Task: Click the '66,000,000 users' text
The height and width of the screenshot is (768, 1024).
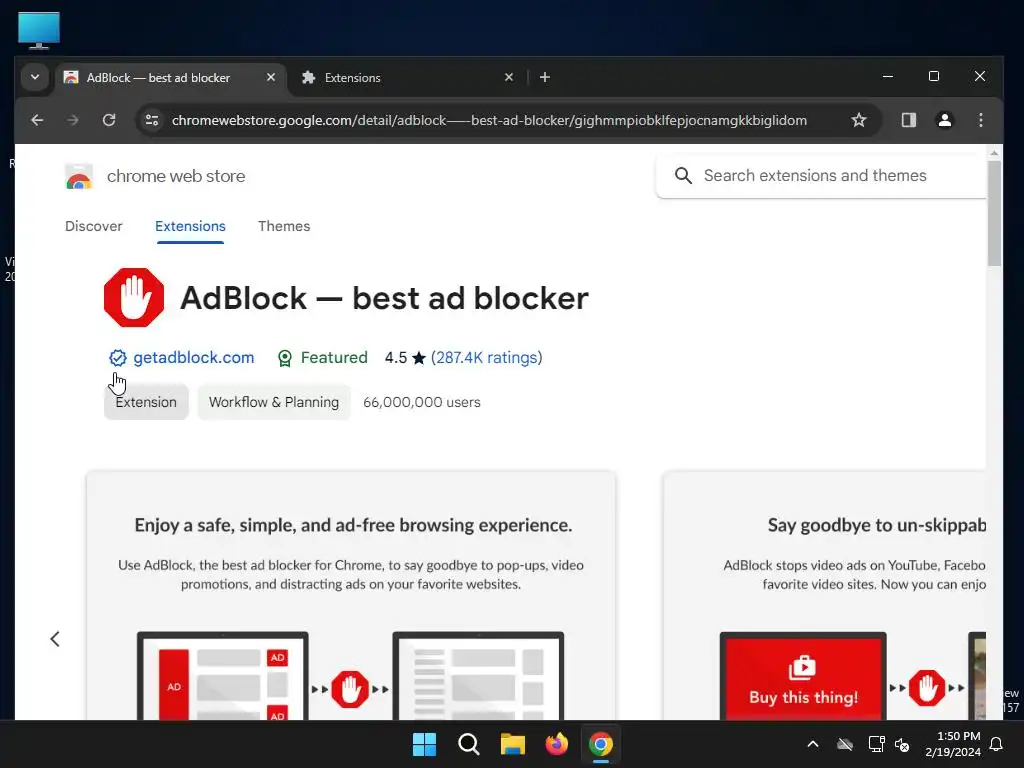Action: tap(422, 402)
